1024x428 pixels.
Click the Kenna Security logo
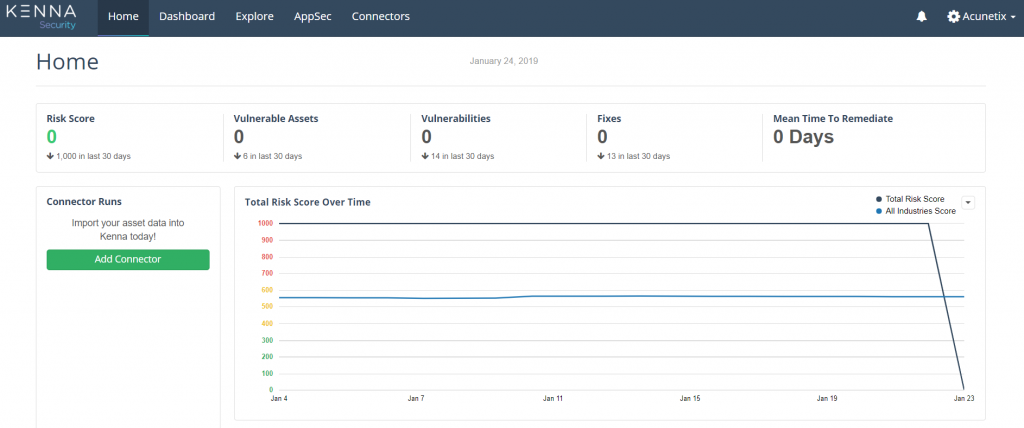tap(40, 17)
